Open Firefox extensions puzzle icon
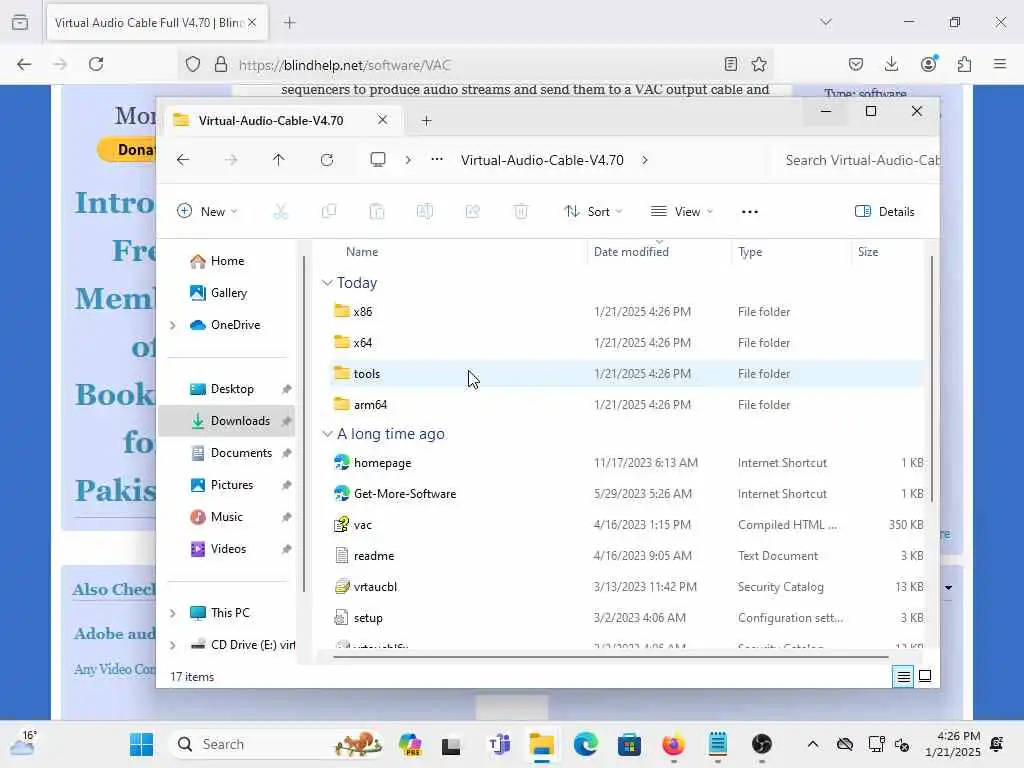Viewport: 1024px width, 768px height. [x=964, y=64]
